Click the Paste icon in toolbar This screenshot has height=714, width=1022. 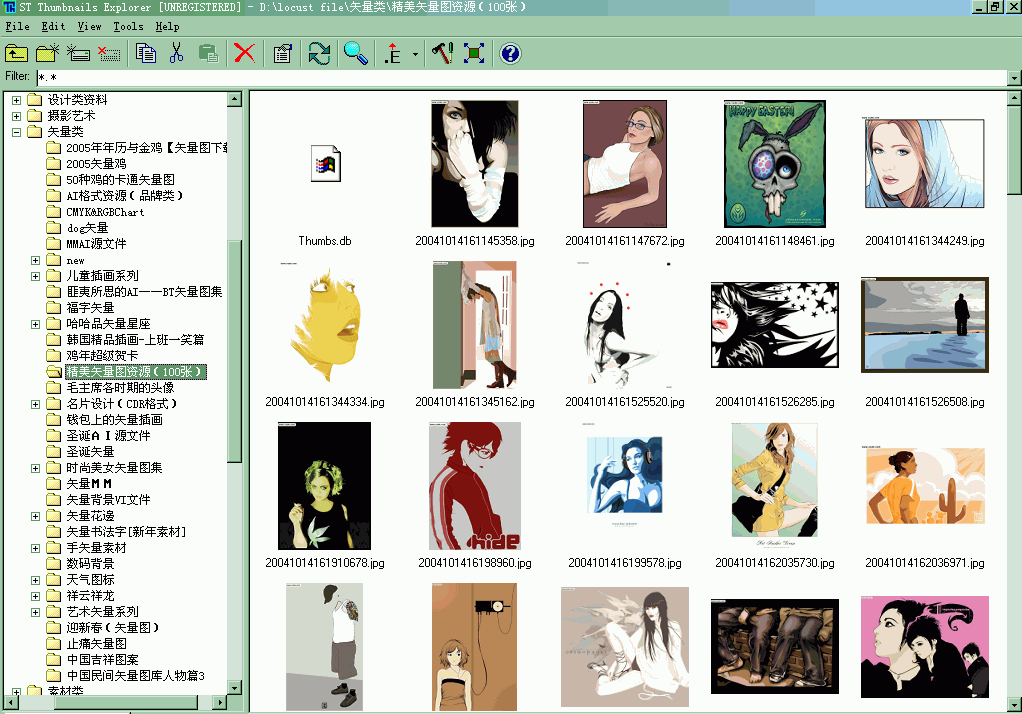tap(208, 53)
